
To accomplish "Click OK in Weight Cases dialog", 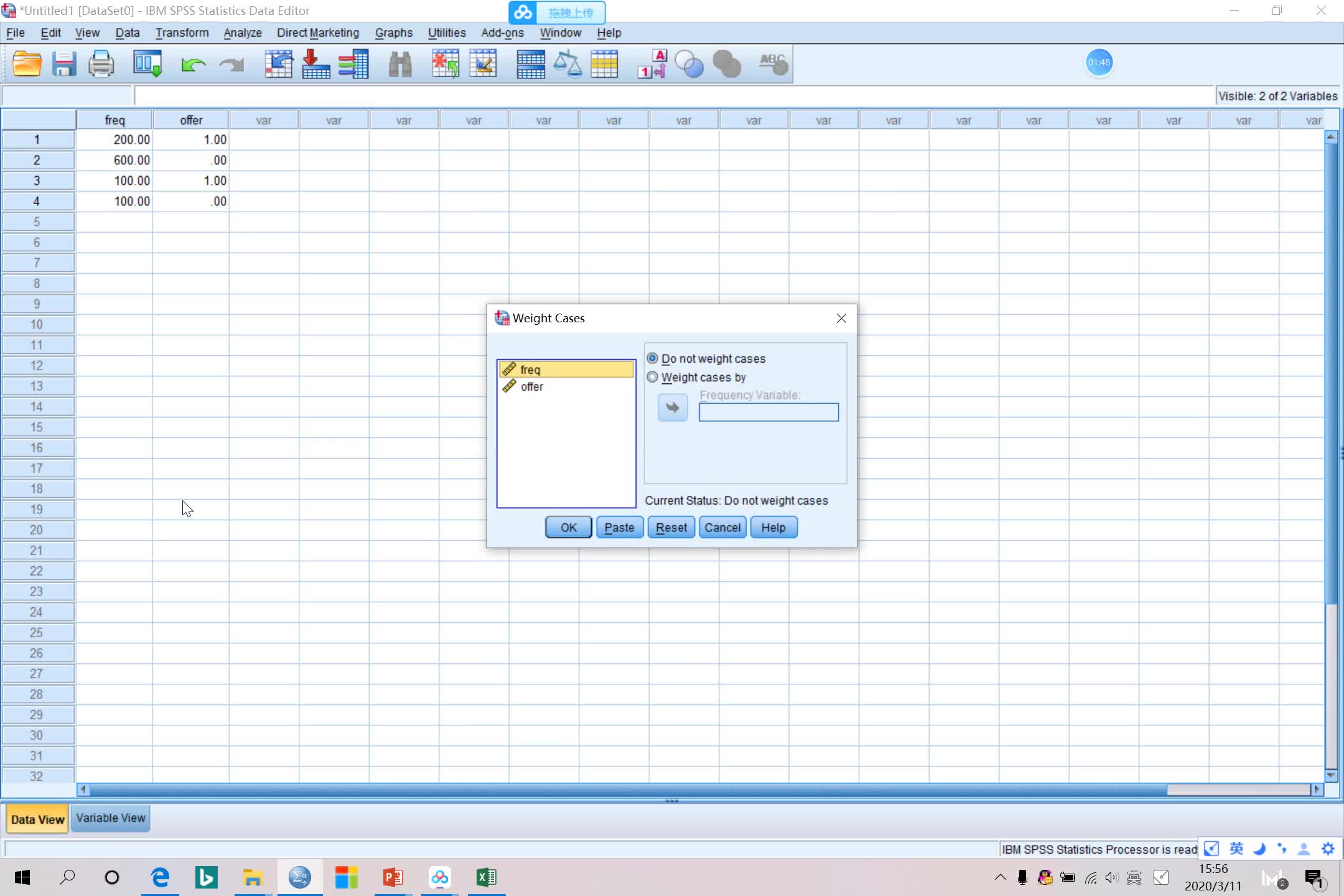I will tap(569, 528).
